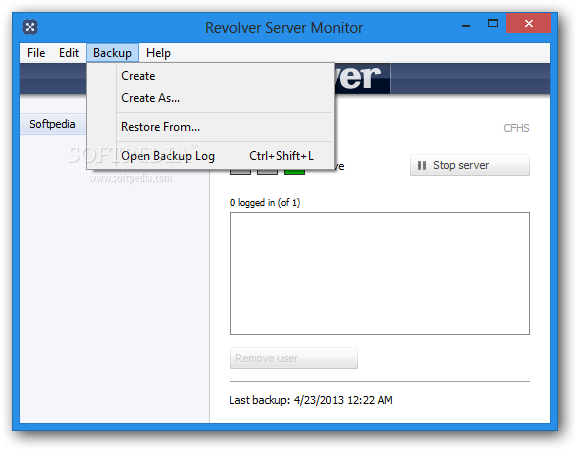The width and height of the screenshot is (578, 451).
Task: Open the Edit menu
Action: click(69, 53)
